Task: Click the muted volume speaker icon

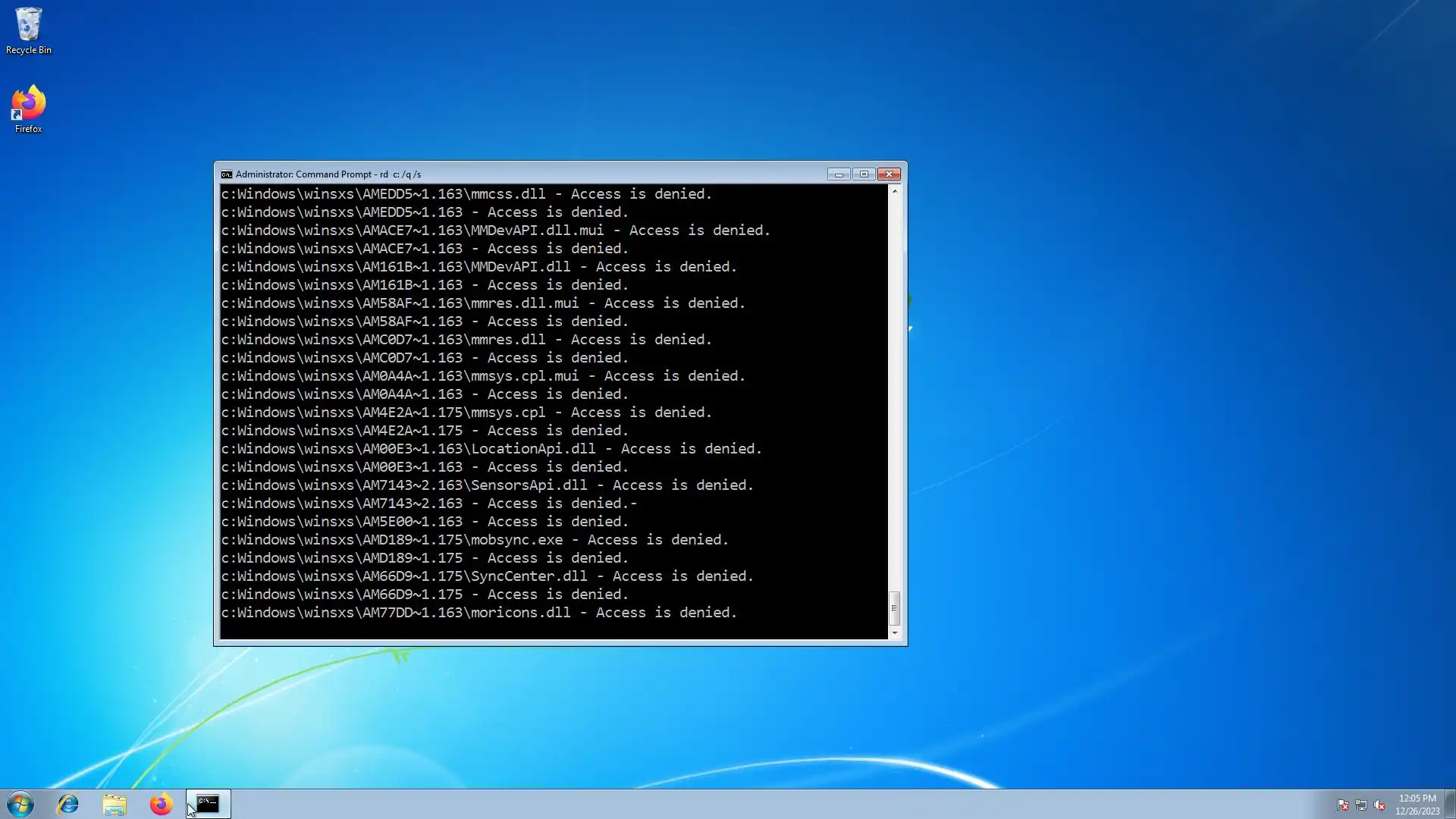Action: click(x=1379, y=805)
